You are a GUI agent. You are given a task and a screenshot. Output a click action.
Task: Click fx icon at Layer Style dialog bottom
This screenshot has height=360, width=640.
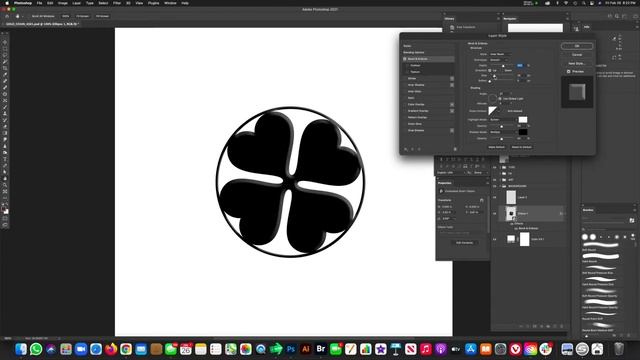[x=406, y=149]
